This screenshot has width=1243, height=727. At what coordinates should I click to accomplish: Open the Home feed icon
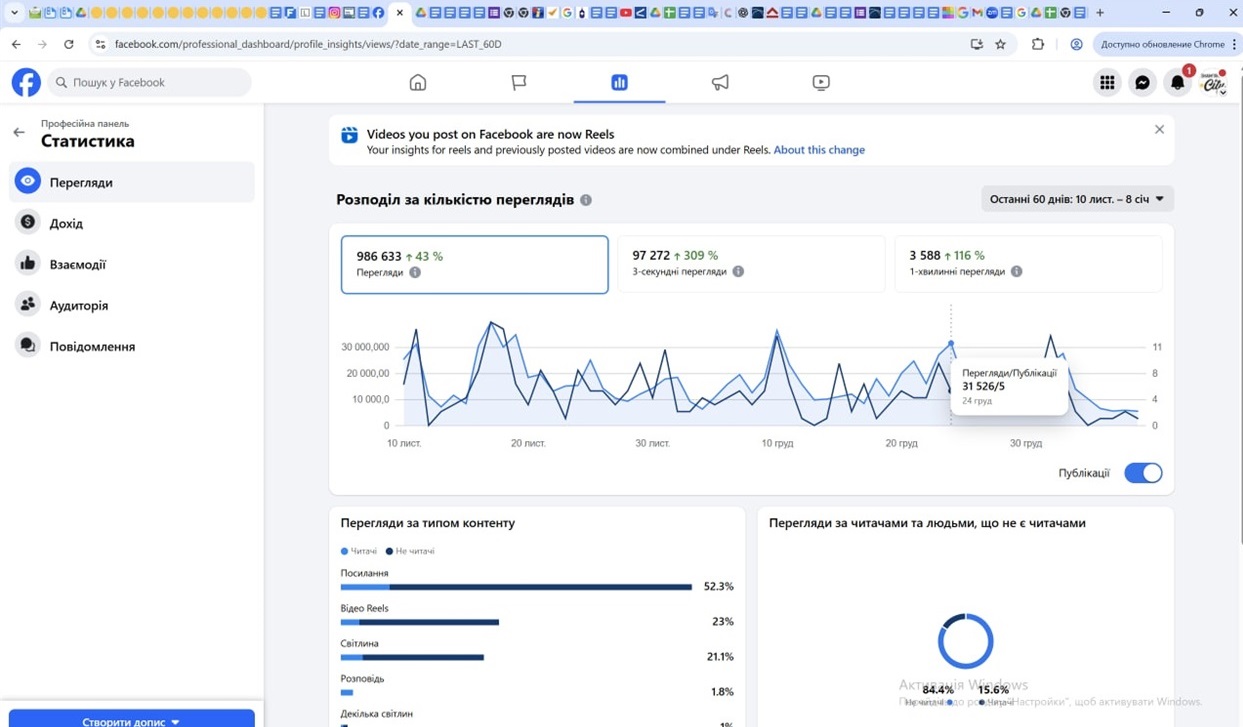[x=418, y=82]
